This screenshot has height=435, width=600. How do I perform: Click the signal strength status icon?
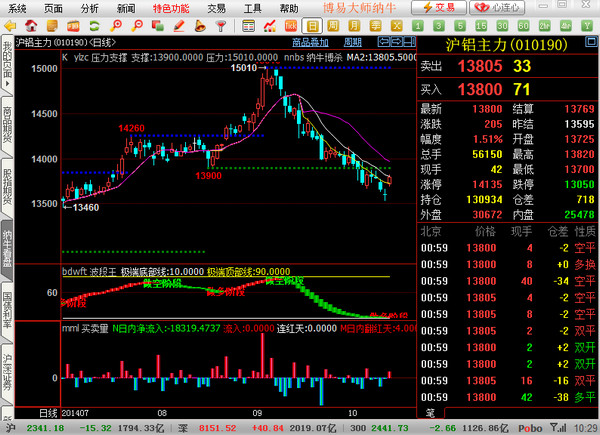[558, 427]
